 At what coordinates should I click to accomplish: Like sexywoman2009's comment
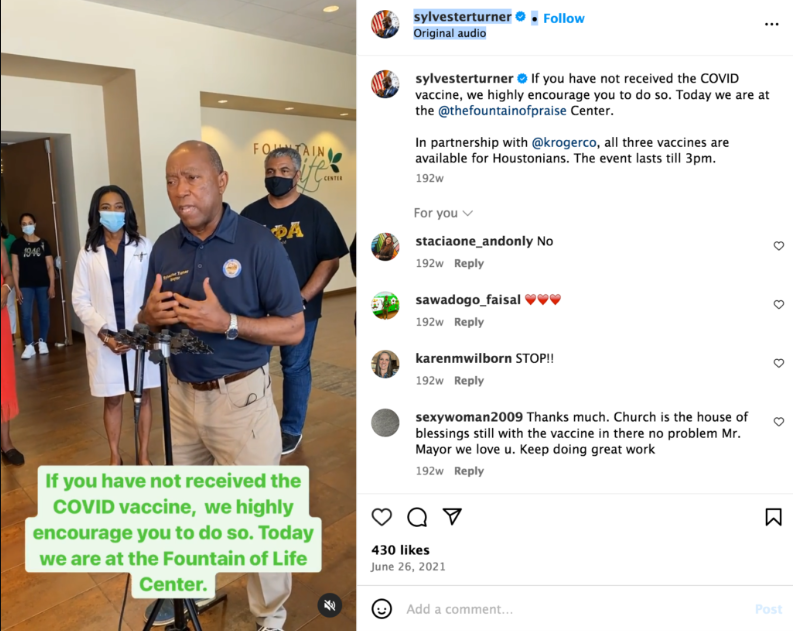779,422
